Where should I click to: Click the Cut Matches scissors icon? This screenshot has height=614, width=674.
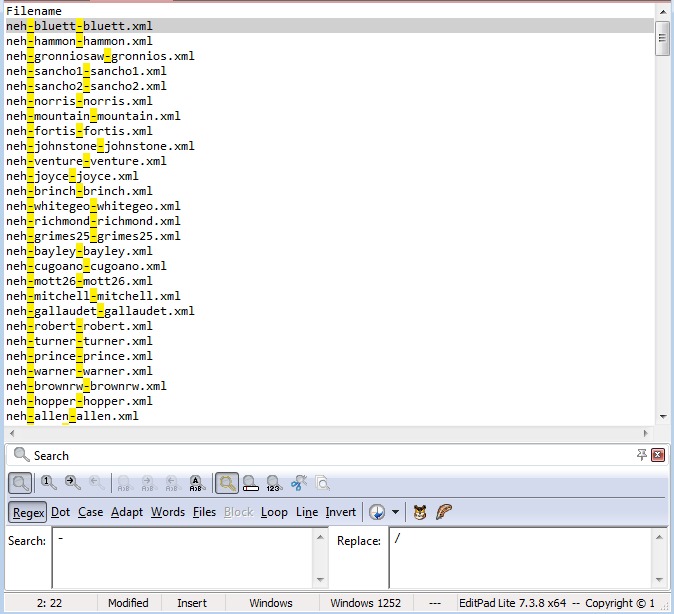tap(299, 483)
